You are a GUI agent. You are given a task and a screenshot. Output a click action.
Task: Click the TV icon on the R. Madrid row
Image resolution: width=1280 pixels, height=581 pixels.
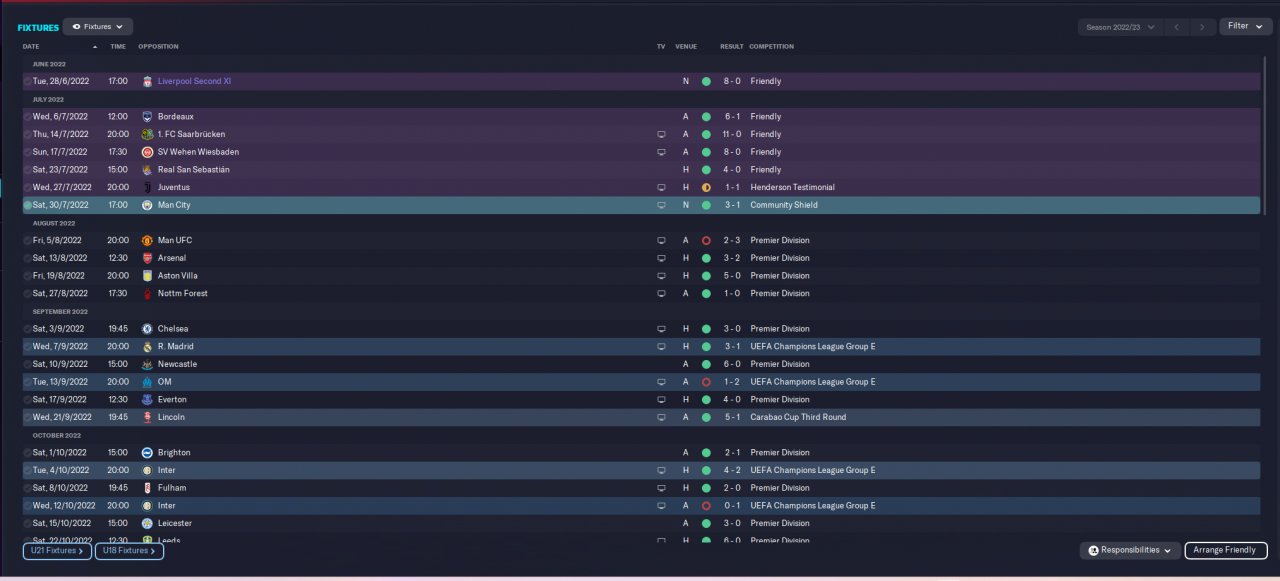[x=661, y=347]
